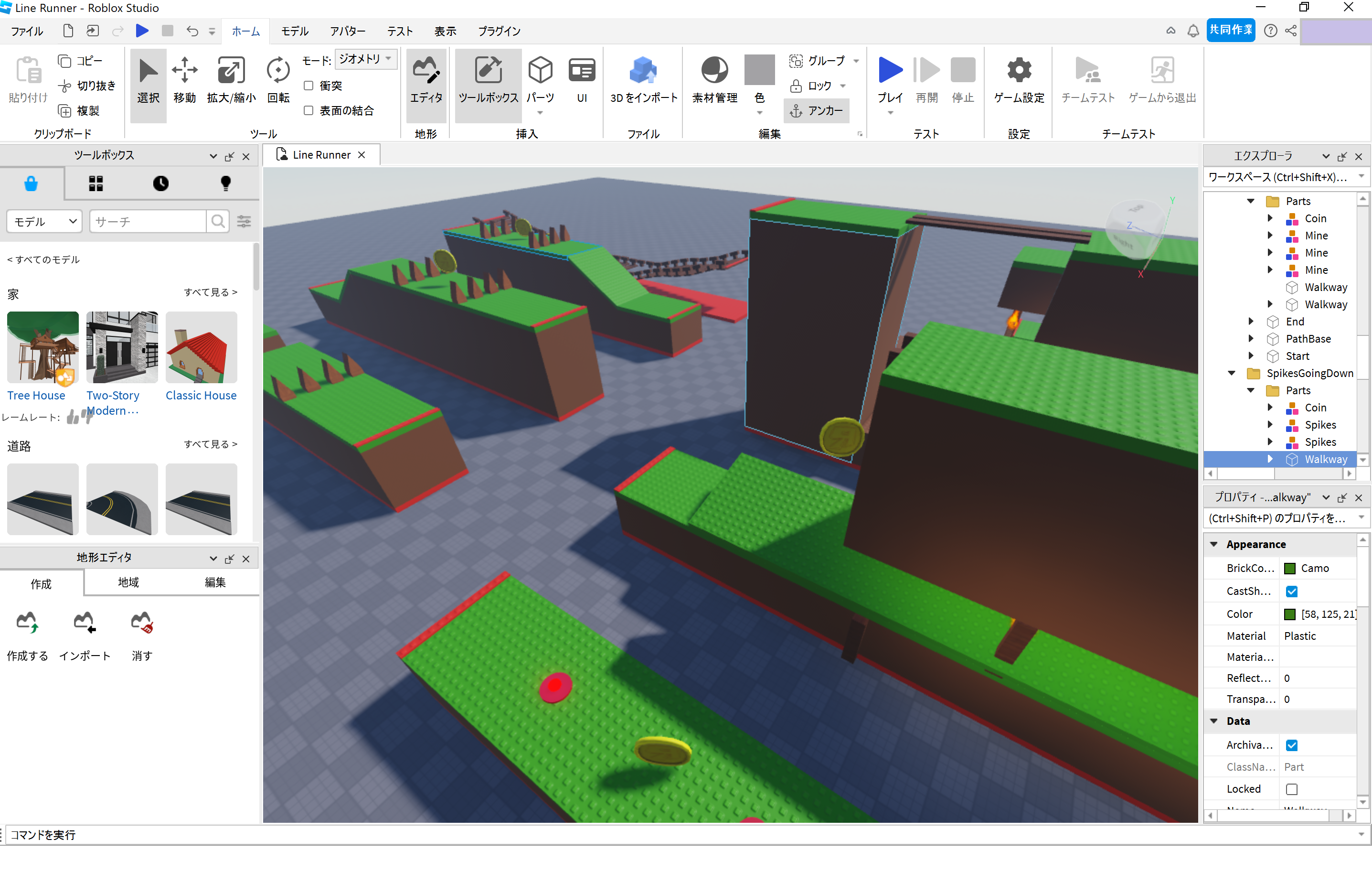The width and height of the screenshot is (1372, 872).
Task: Start Play test (プレイ) in ribbon
Action: click(x=889, y=80)
